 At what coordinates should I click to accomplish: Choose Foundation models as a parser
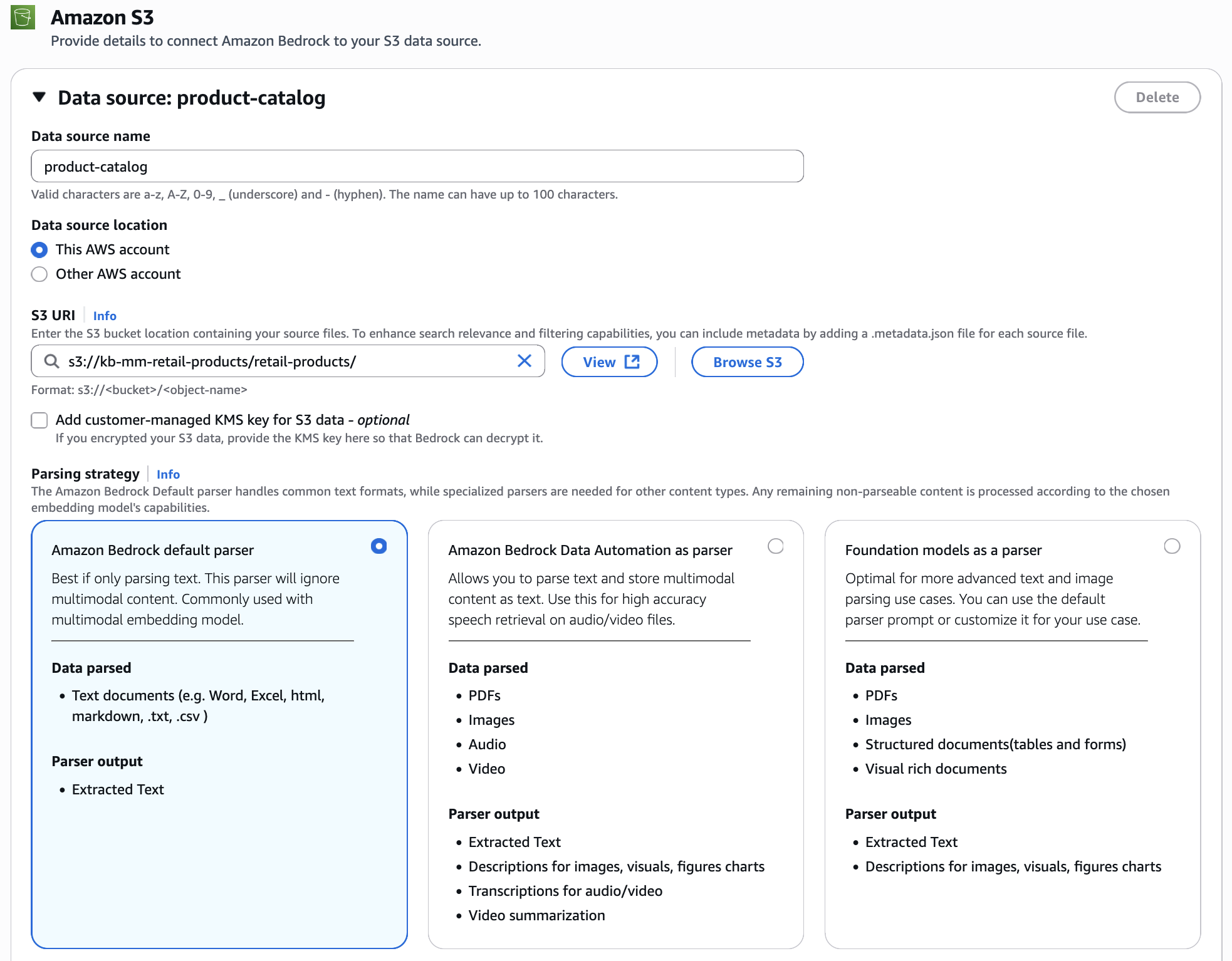pyautogui.click(x=1172, y=546)
